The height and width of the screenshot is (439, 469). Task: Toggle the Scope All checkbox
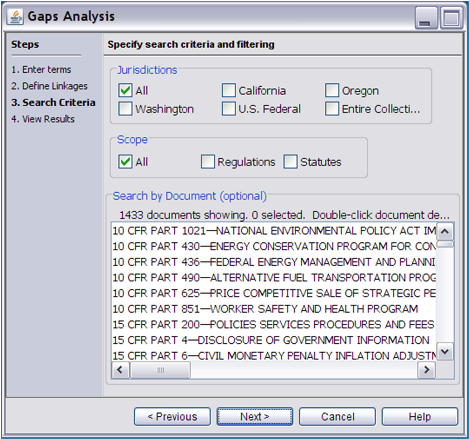(125, 162)
